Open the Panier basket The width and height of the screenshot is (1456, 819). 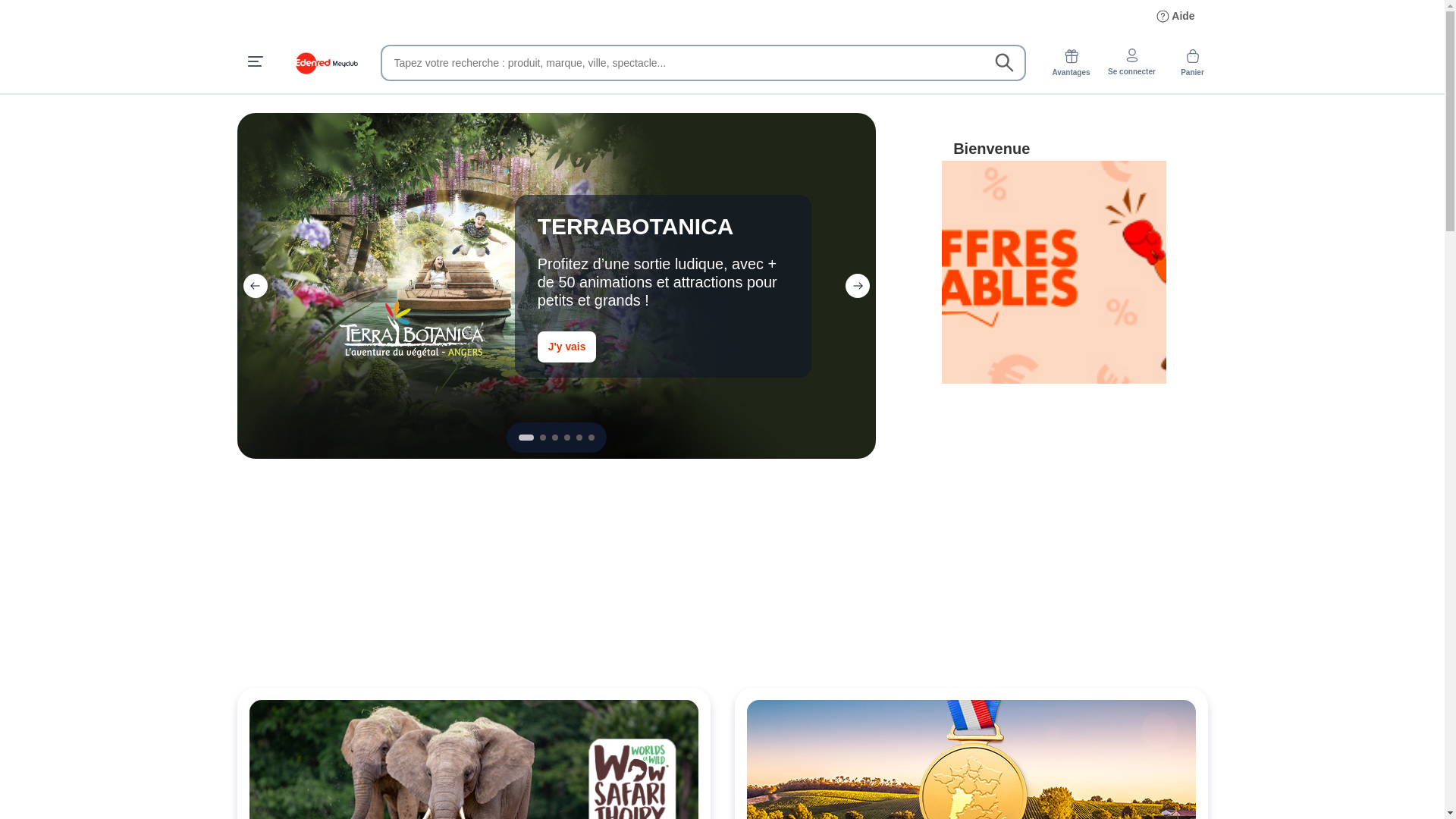coord(1192,63)
